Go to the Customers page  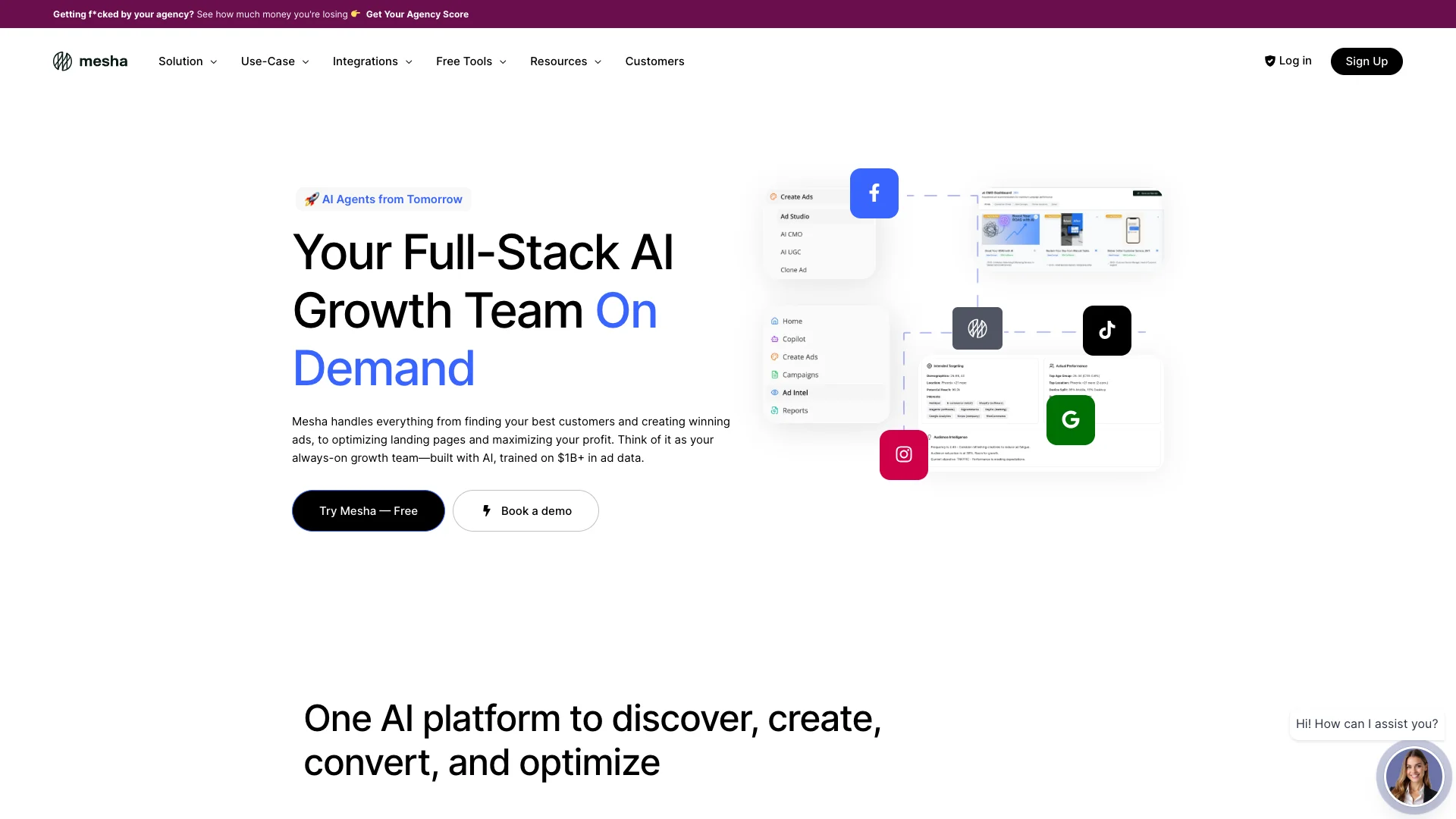654,61
